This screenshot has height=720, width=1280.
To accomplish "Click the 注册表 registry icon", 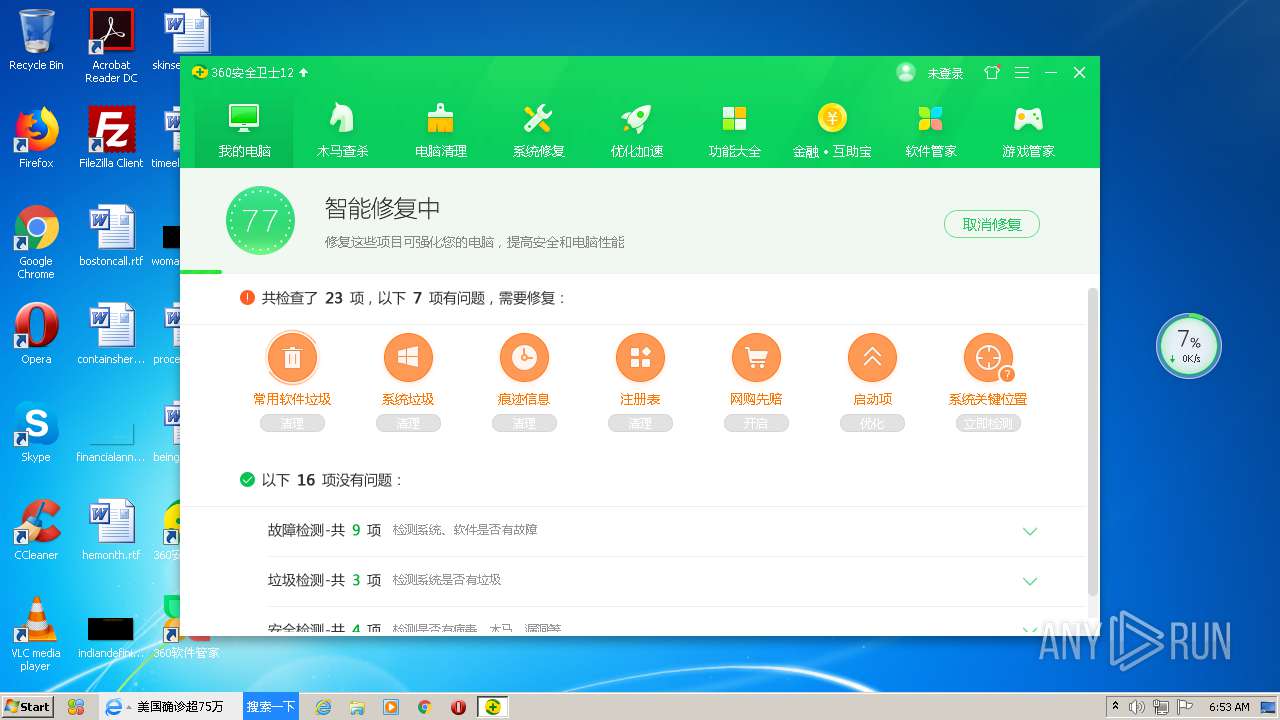I will click(x=640, y=357).
